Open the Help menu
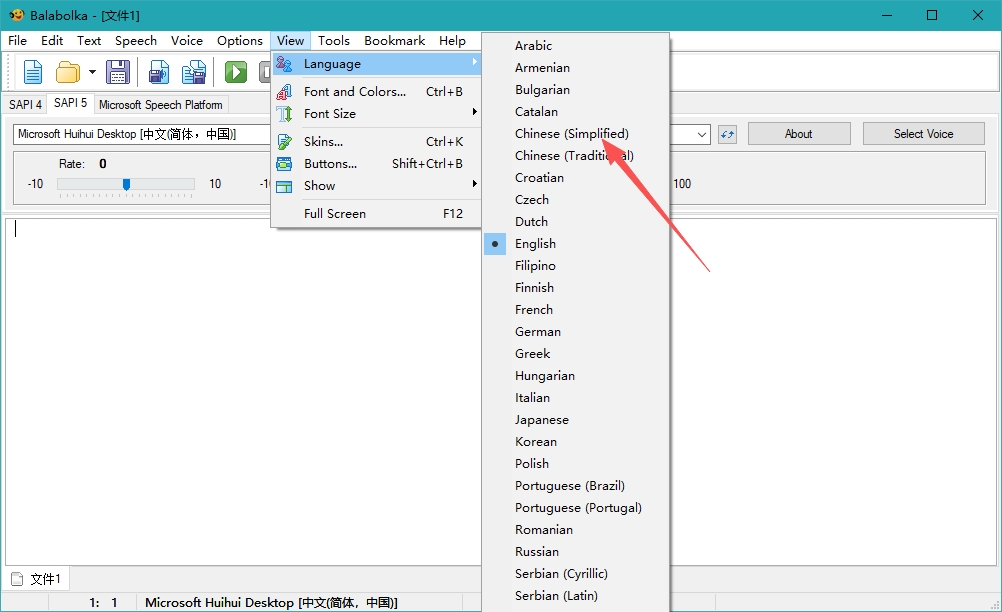Screen dimensions: 1002x612 pyautogui.click(x=452, y=40)
